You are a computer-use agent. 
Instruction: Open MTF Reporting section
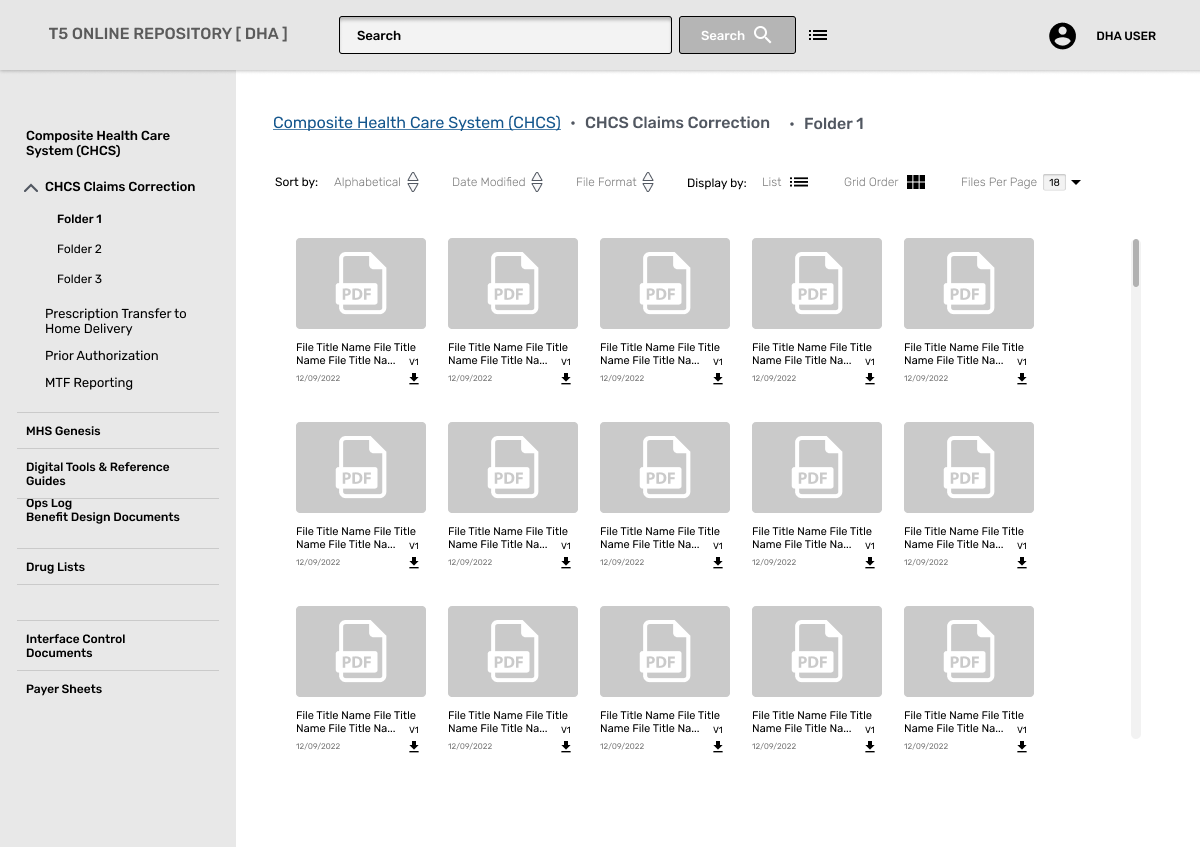pyautogui.click(x=88, y=383)
